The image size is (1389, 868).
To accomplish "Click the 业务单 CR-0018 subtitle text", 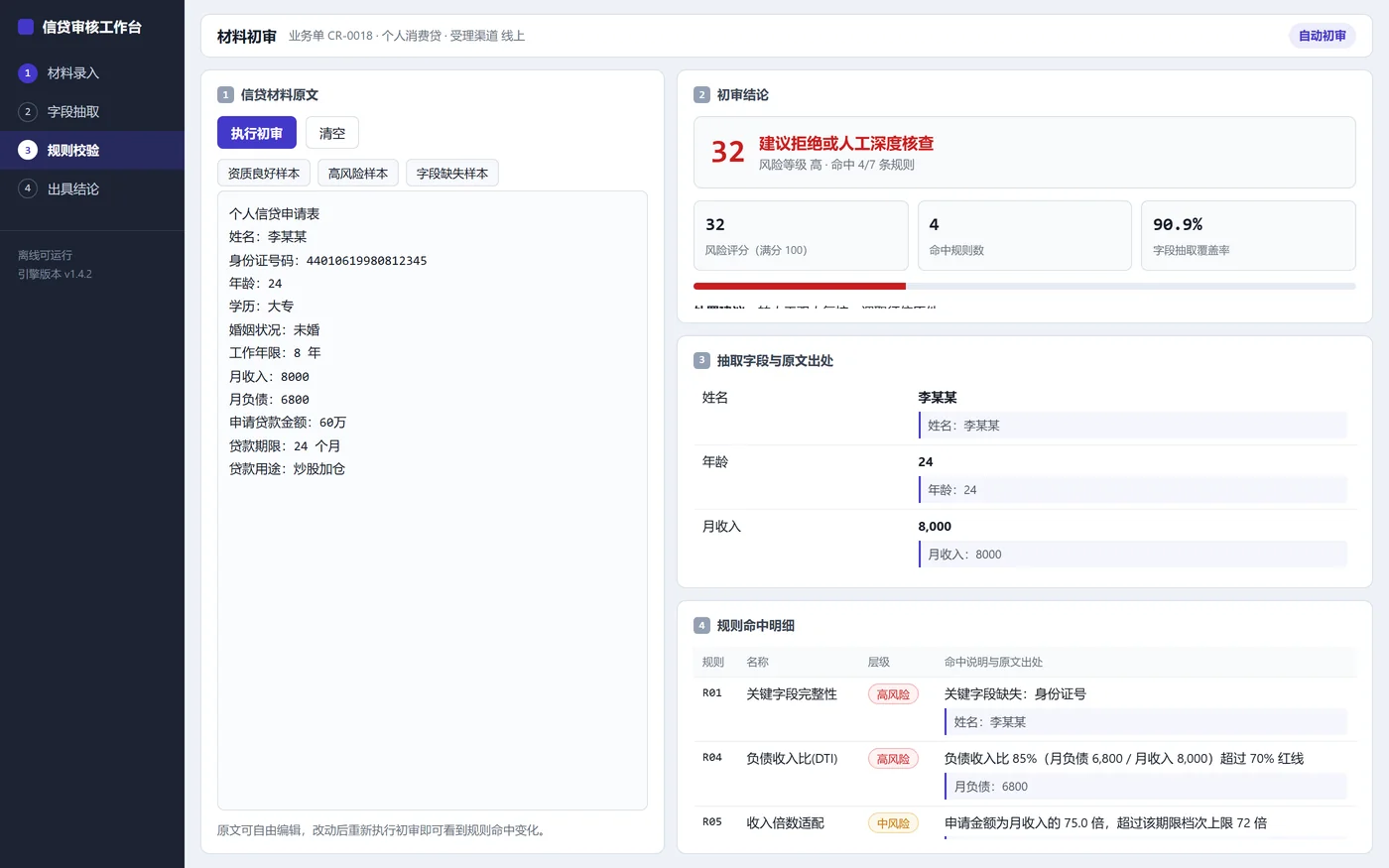I will click(x=407, y=36).
